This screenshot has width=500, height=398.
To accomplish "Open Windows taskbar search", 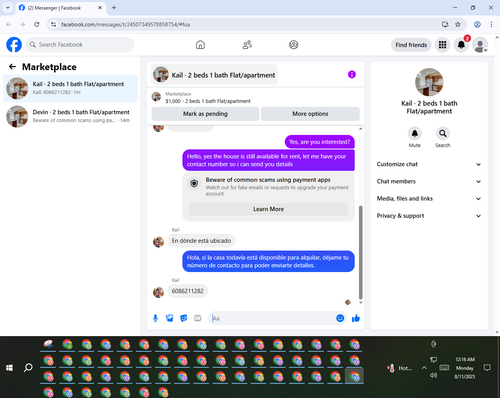I will [28, 367].
